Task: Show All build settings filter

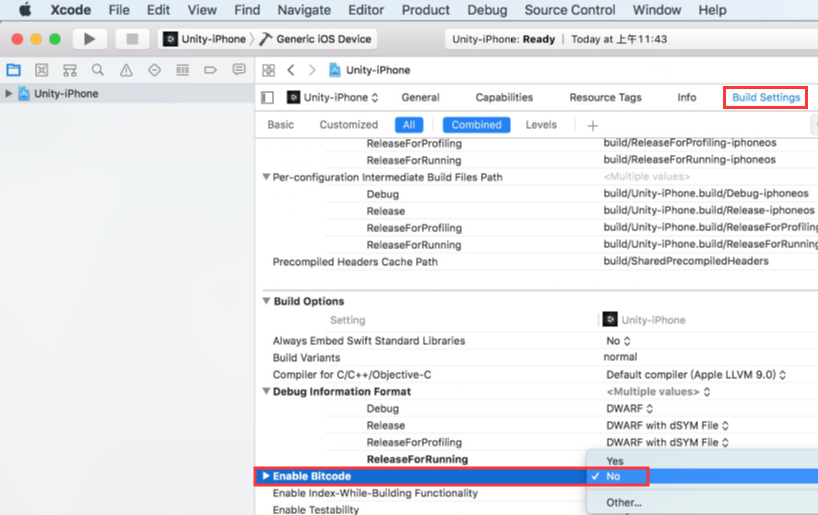Action: tap(409, 125)
